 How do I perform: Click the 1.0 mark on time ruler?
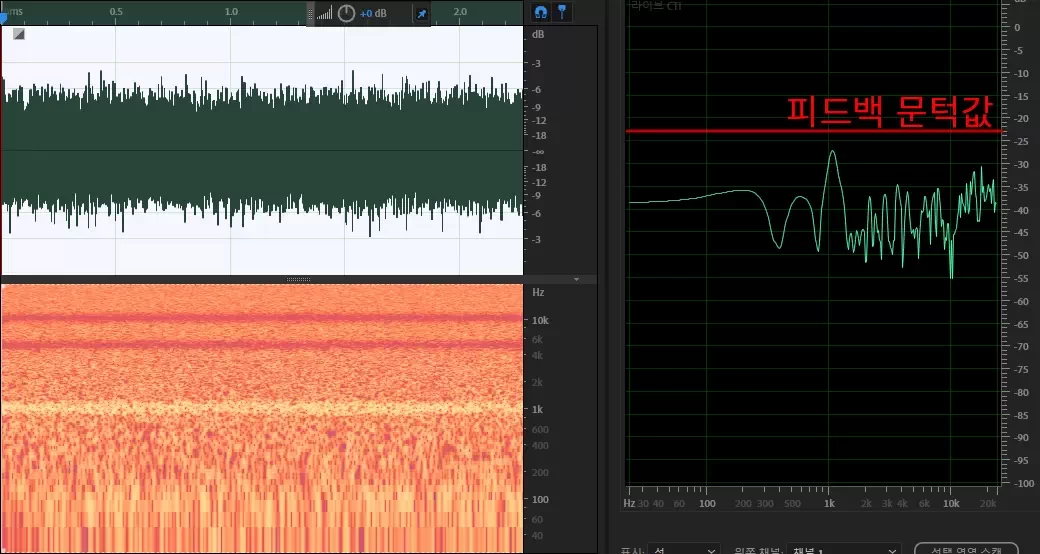click(232, 11)
